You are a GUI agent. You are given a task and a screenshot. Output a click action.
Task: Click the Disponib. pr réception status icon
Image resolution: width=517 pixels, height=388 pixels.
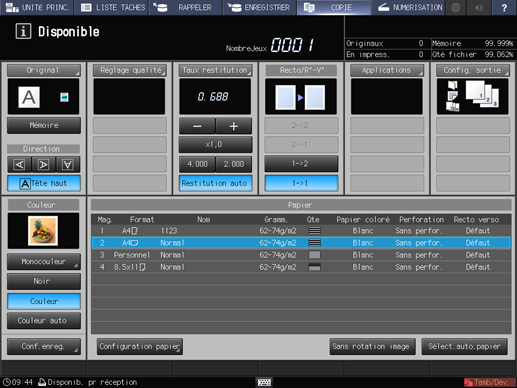(x=42, y=382)
